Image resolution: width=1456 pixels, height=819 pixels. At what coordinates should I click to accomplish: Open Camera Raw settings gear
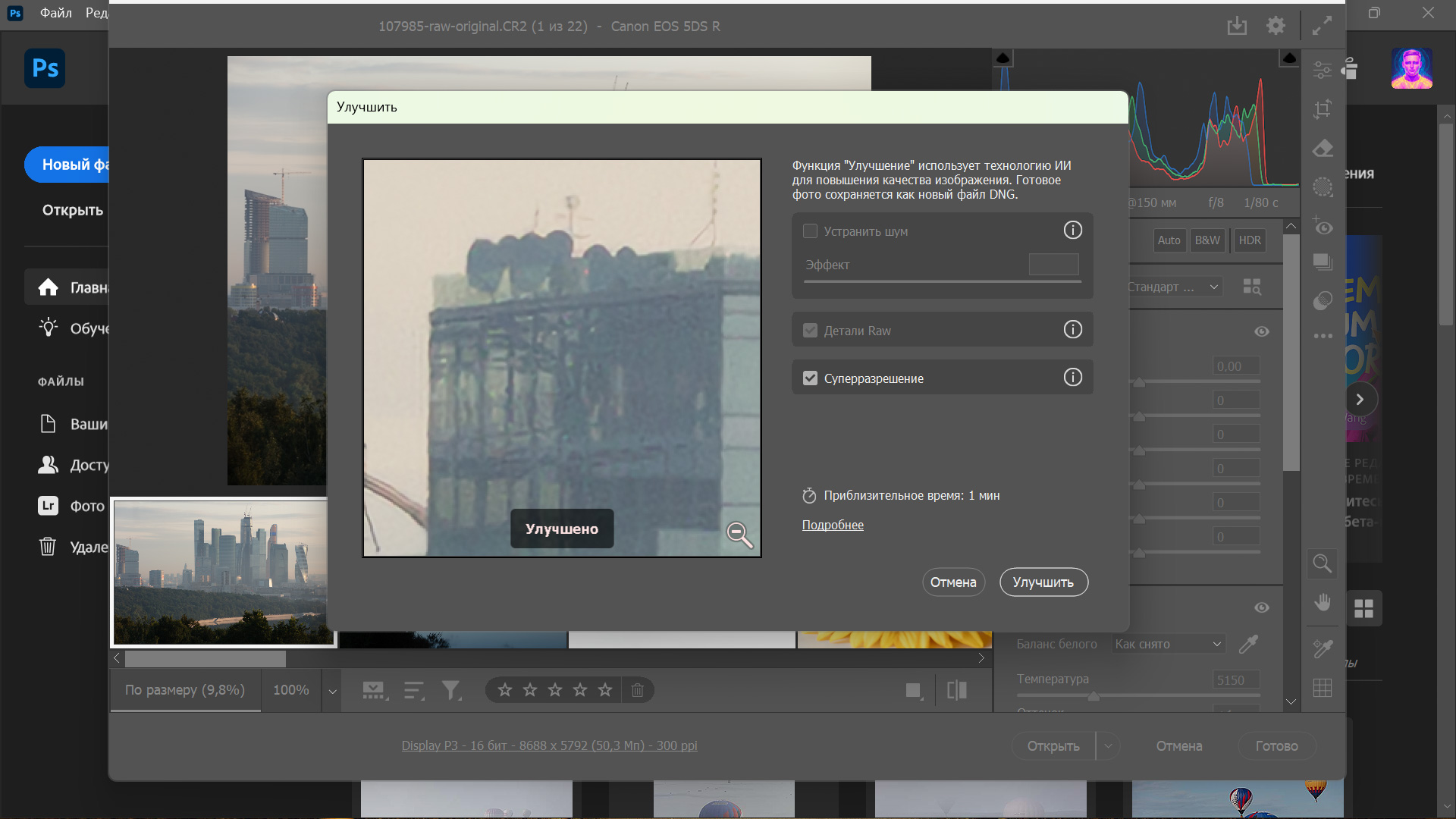point(1276,26)
